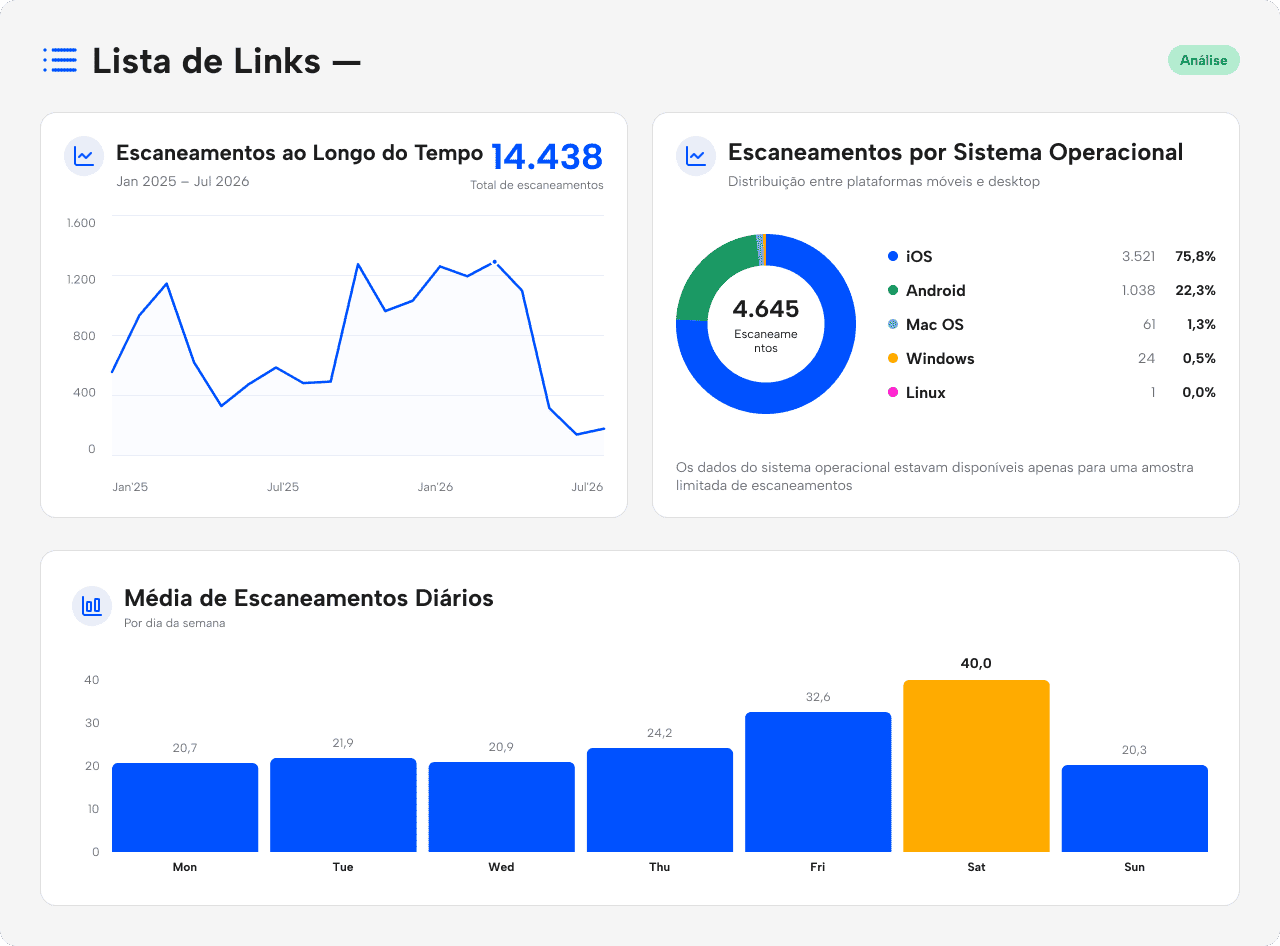Select the Mac OS legend label
Screen dimensions: 1280x946
[935, 325]
